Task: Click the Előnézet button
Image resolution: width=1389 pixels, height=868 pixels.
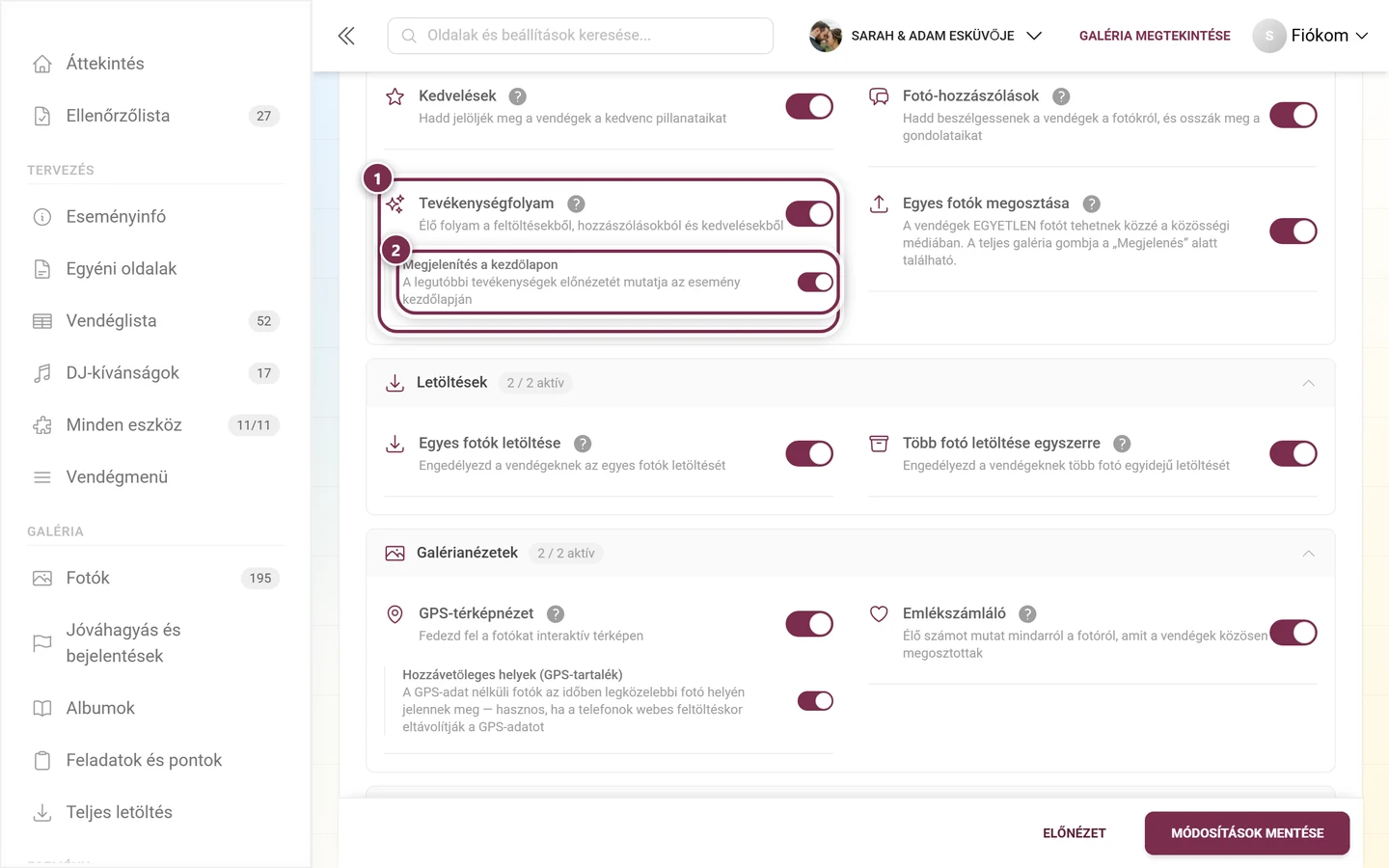Action: pyautogui.click(x=1075, y=833)
